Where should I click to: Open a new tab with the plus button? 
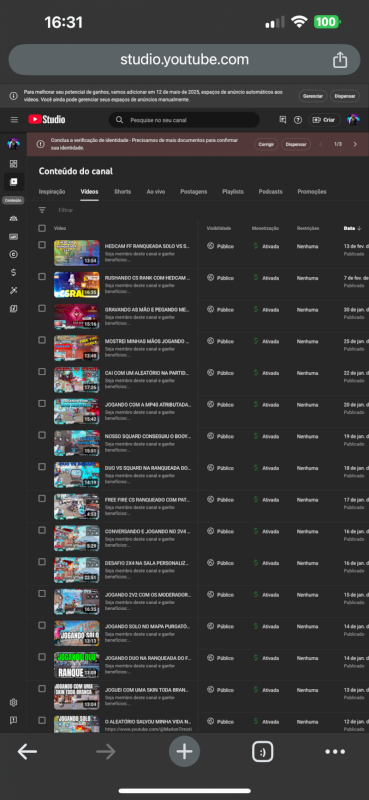[x=184, y=752]
